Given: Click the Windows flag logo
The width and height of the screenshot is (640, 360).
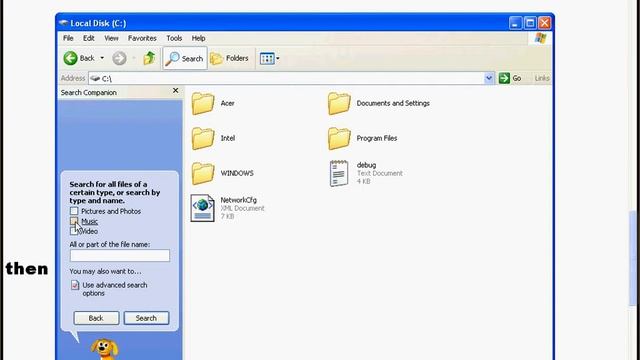Looking at the screenshot, I should [540, 38].
